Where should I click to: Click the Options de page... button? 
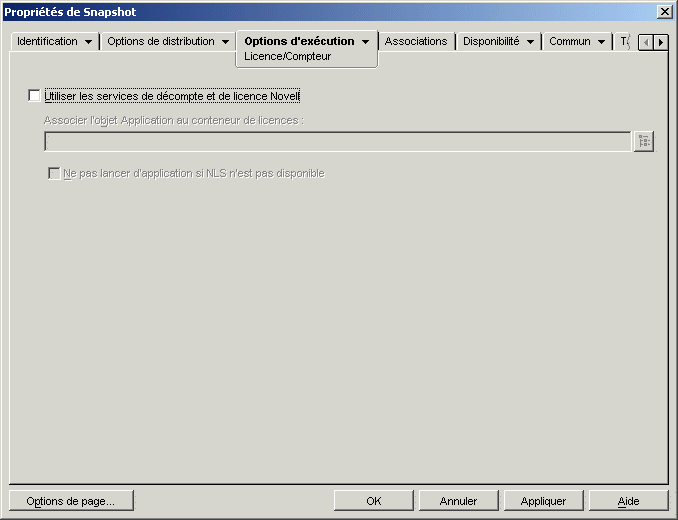[71, 501]
